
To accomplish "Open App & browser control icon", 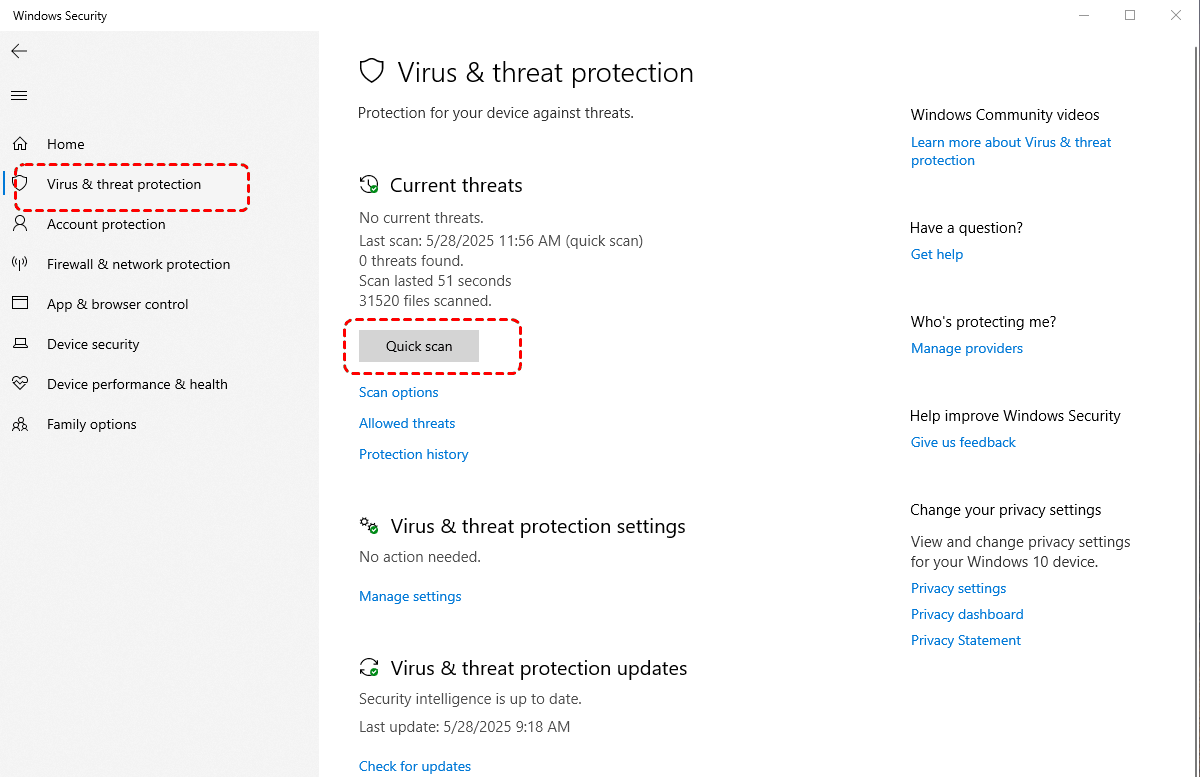I will [x=20, y=304].
